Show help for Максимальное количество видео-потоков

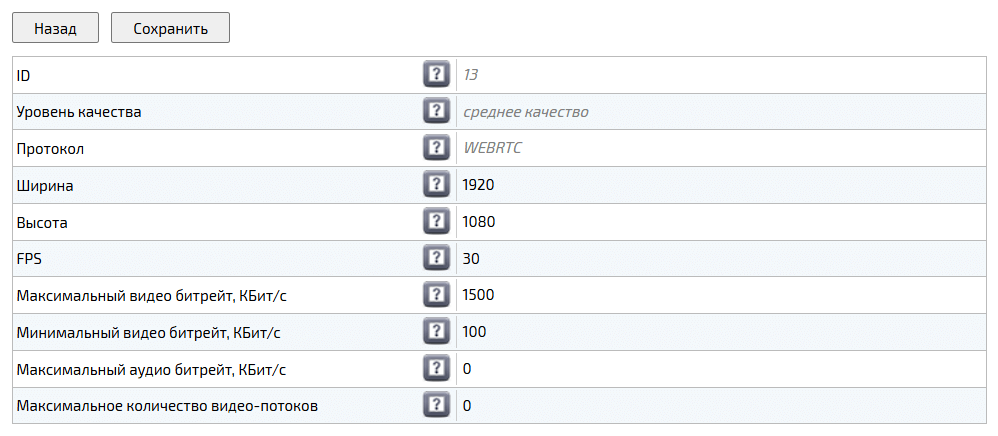pyautogui.click(x=435, y=405)
